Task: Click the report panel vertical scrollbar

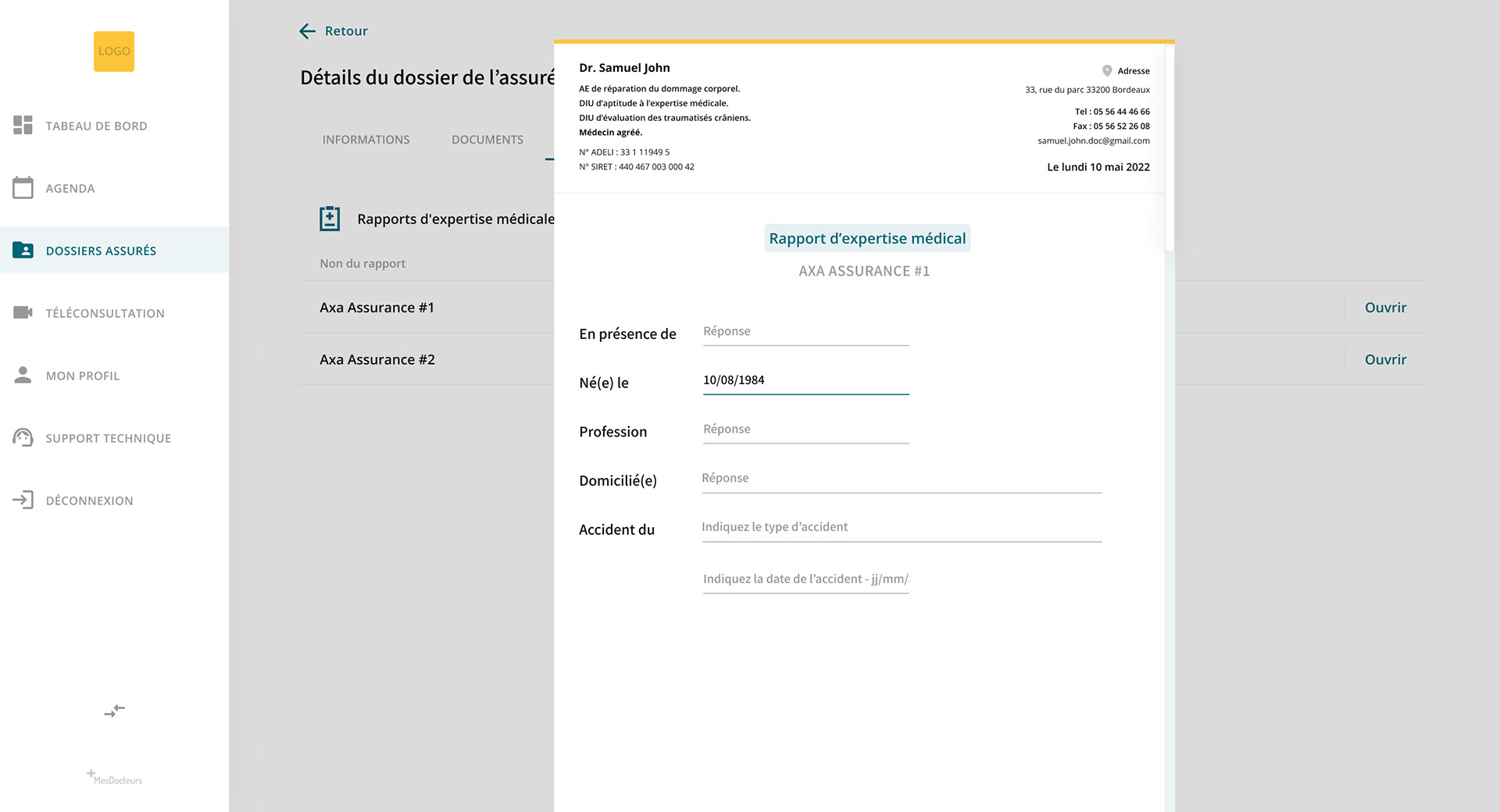Action: (1170, 147)
